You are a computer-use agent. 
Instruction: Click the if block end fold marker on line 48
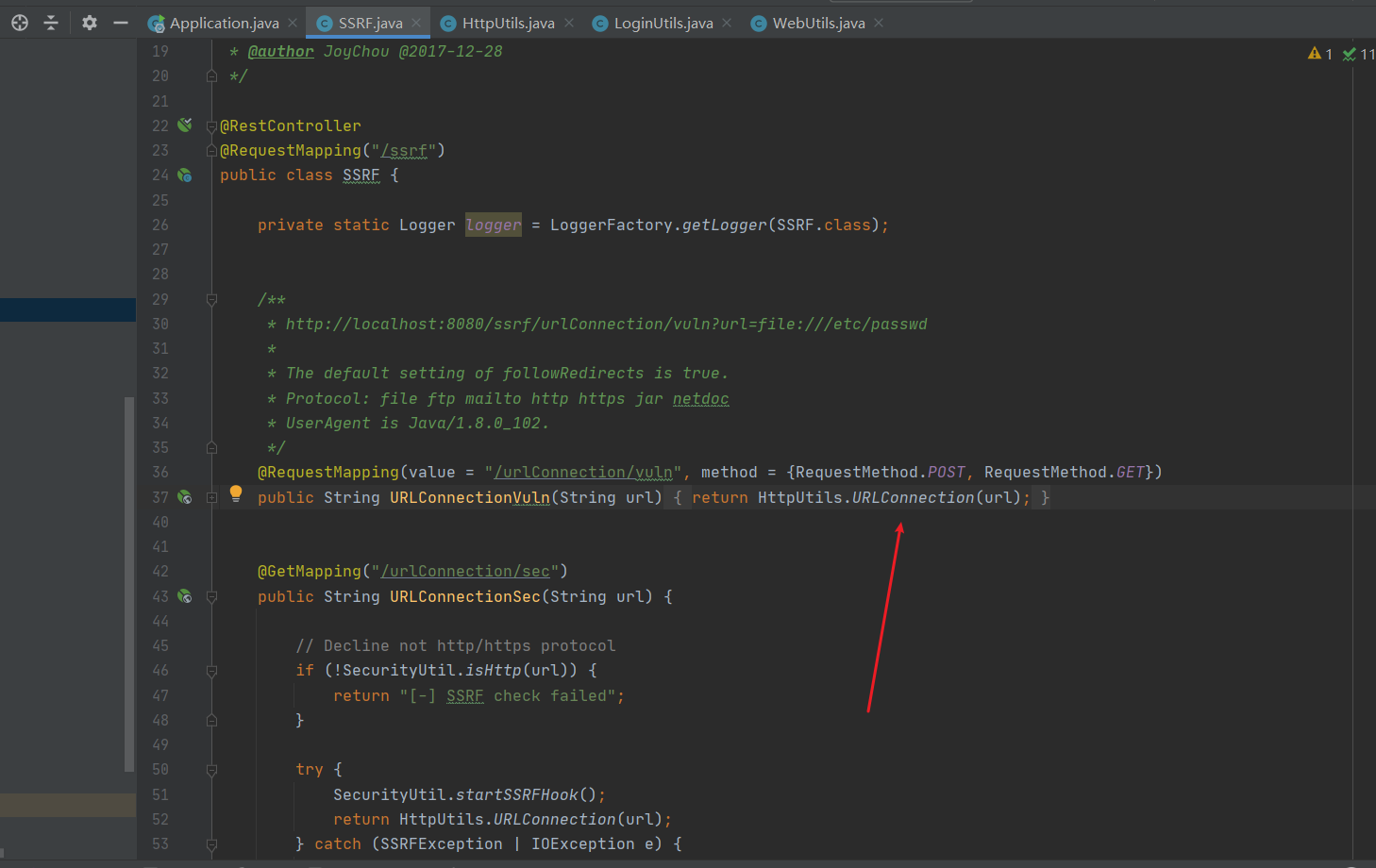(212, 720)
